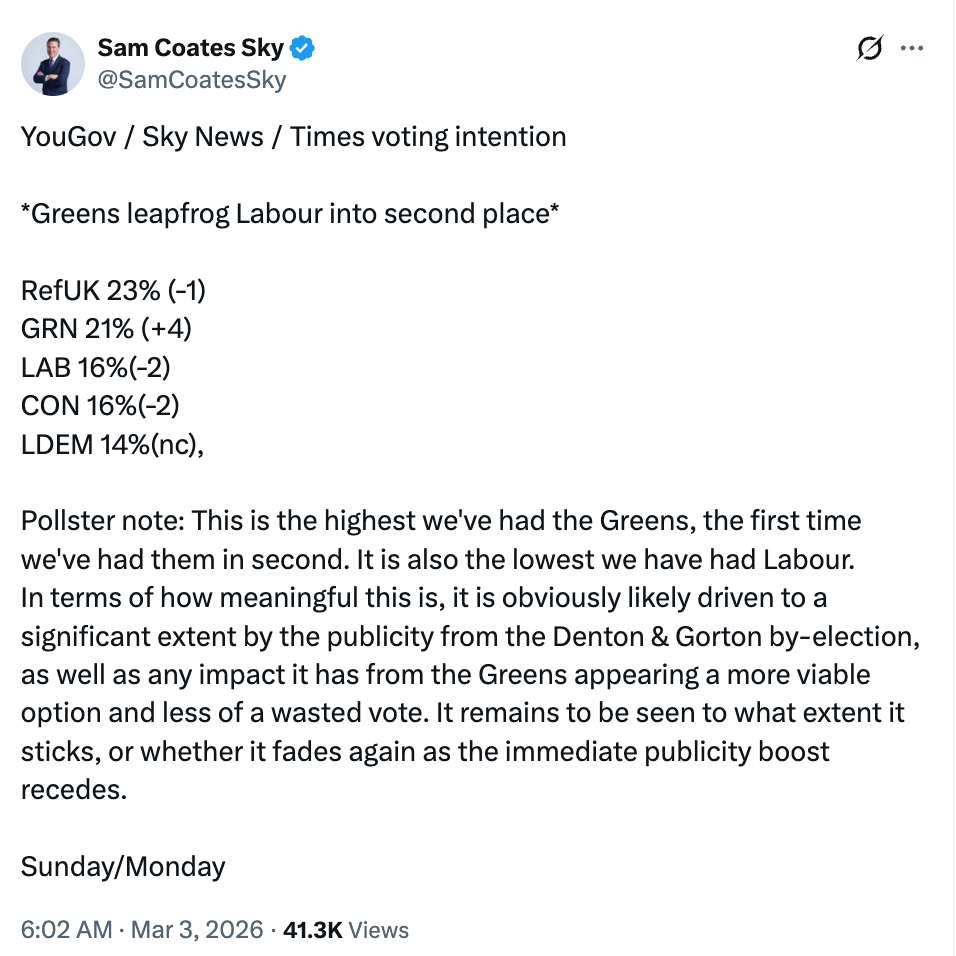Open the @SamCoatesSky handle link
The height and width of the screenshot is (956, 956).
[x=191, y=80]
